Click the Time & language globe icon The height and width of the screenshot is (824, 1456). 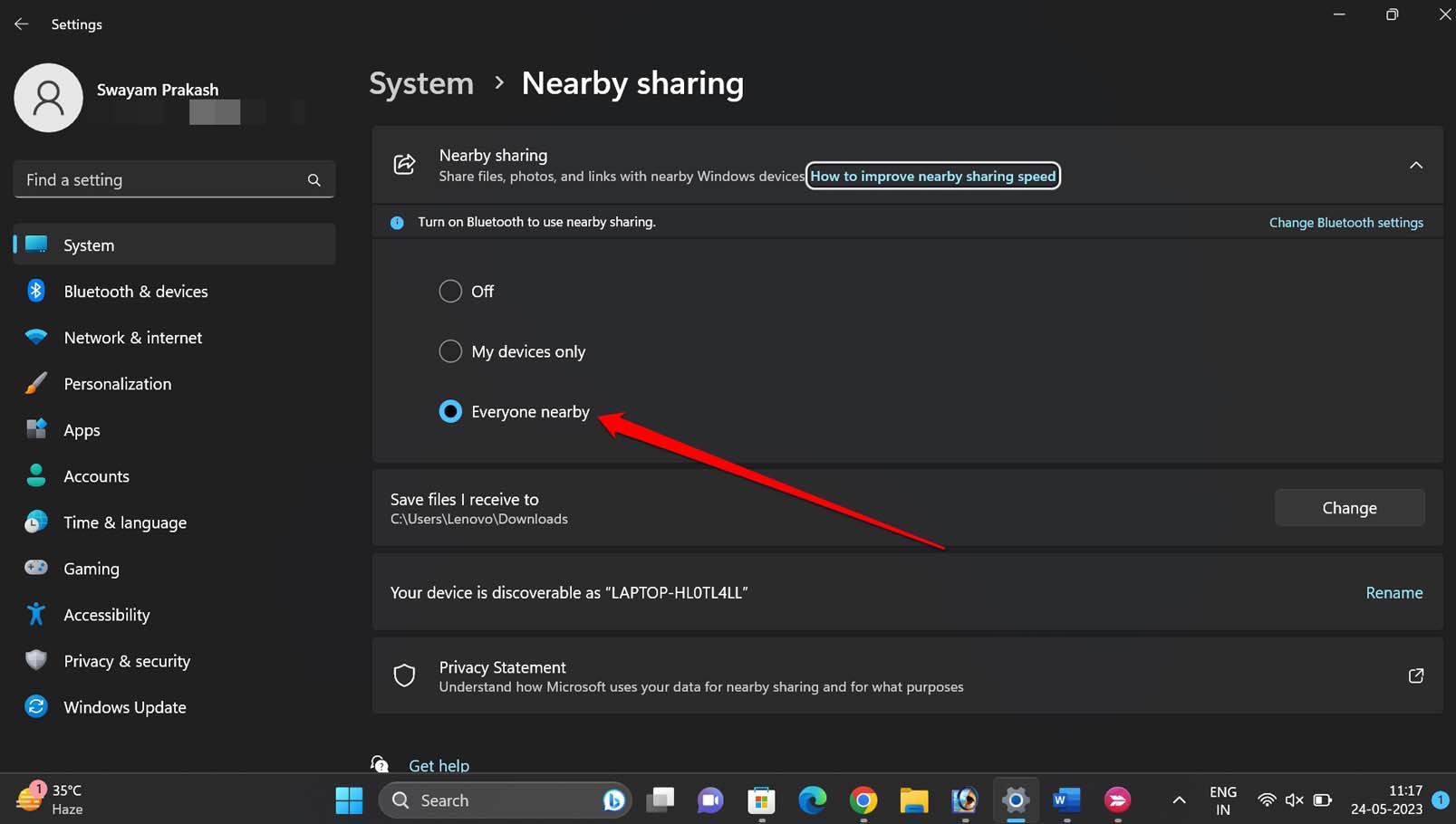(36, 522)
